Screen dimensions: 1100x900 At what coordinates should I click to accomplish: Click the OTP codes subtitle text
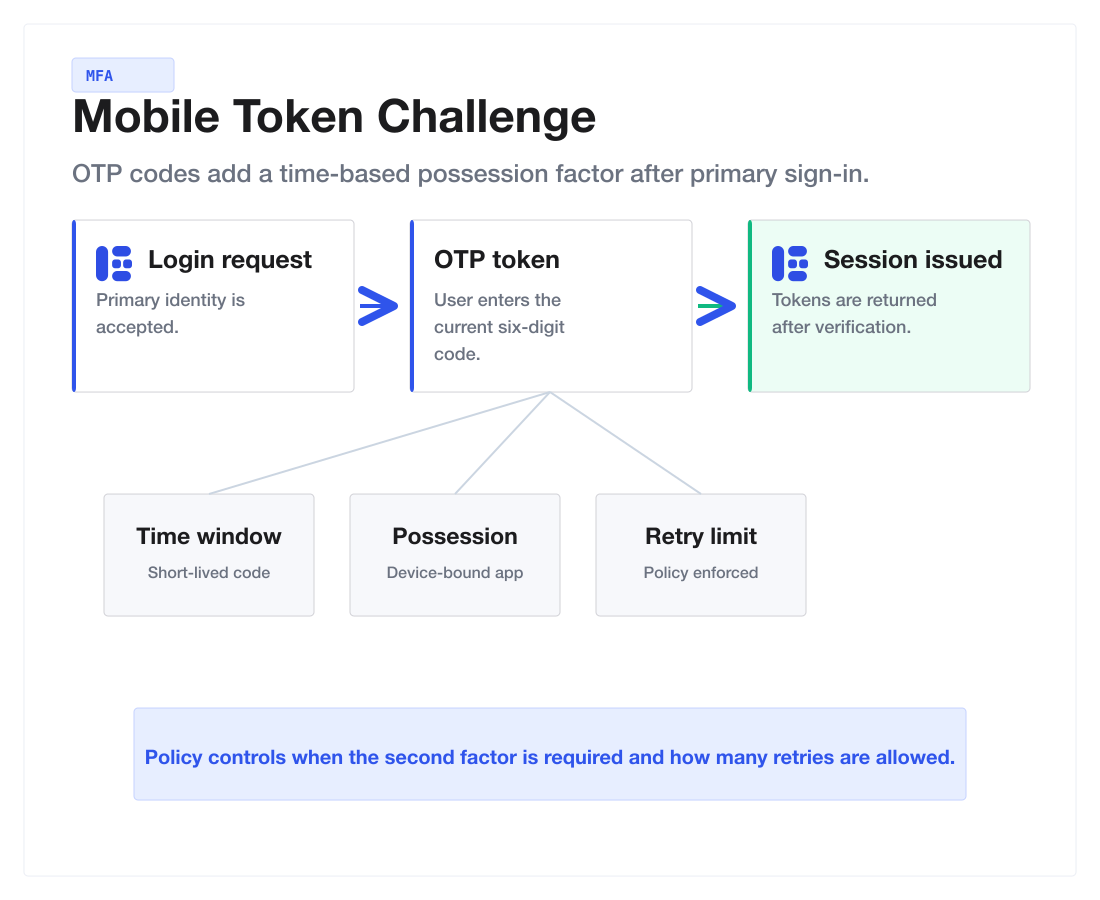click(471, 174)
